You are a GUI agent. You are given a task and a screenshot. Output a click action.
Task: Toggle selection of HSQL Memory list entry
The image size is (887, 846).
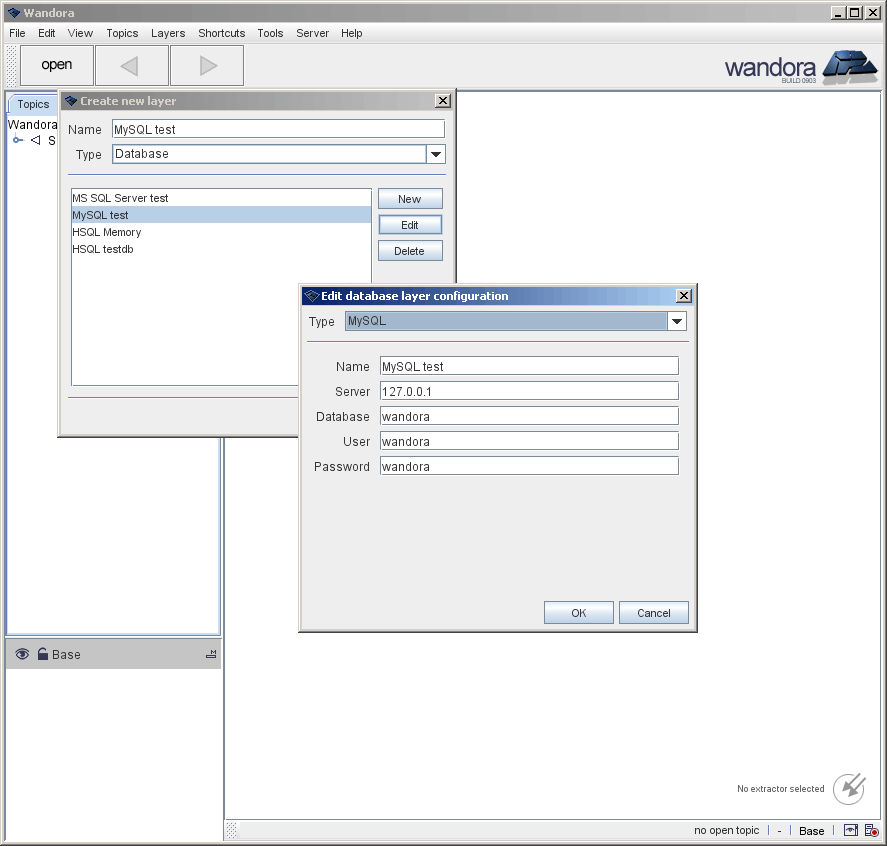pyautogui.click(x=106, y=232)
